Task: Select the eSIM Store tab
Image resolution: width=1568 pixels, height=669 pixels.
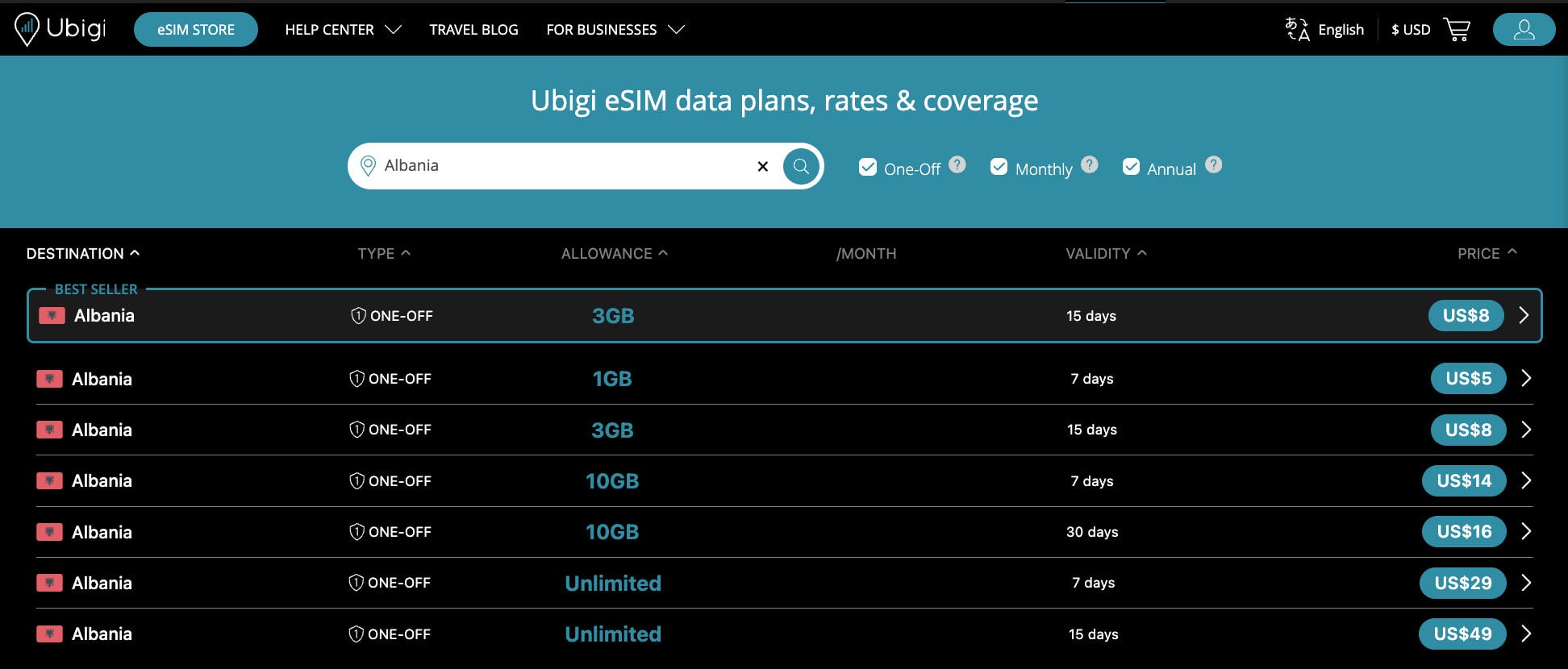Action: click(196, 30)
